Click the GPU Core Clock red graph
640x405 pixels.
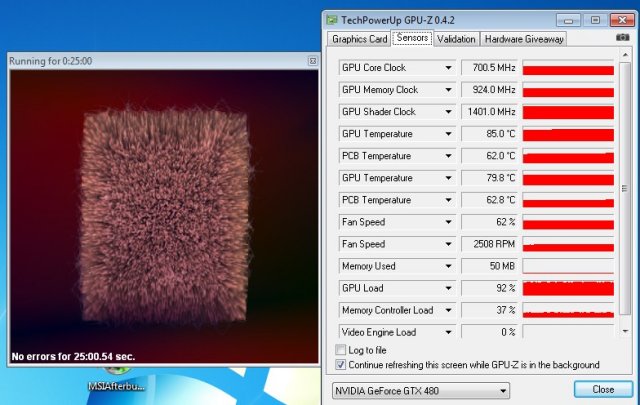(568, 67)
